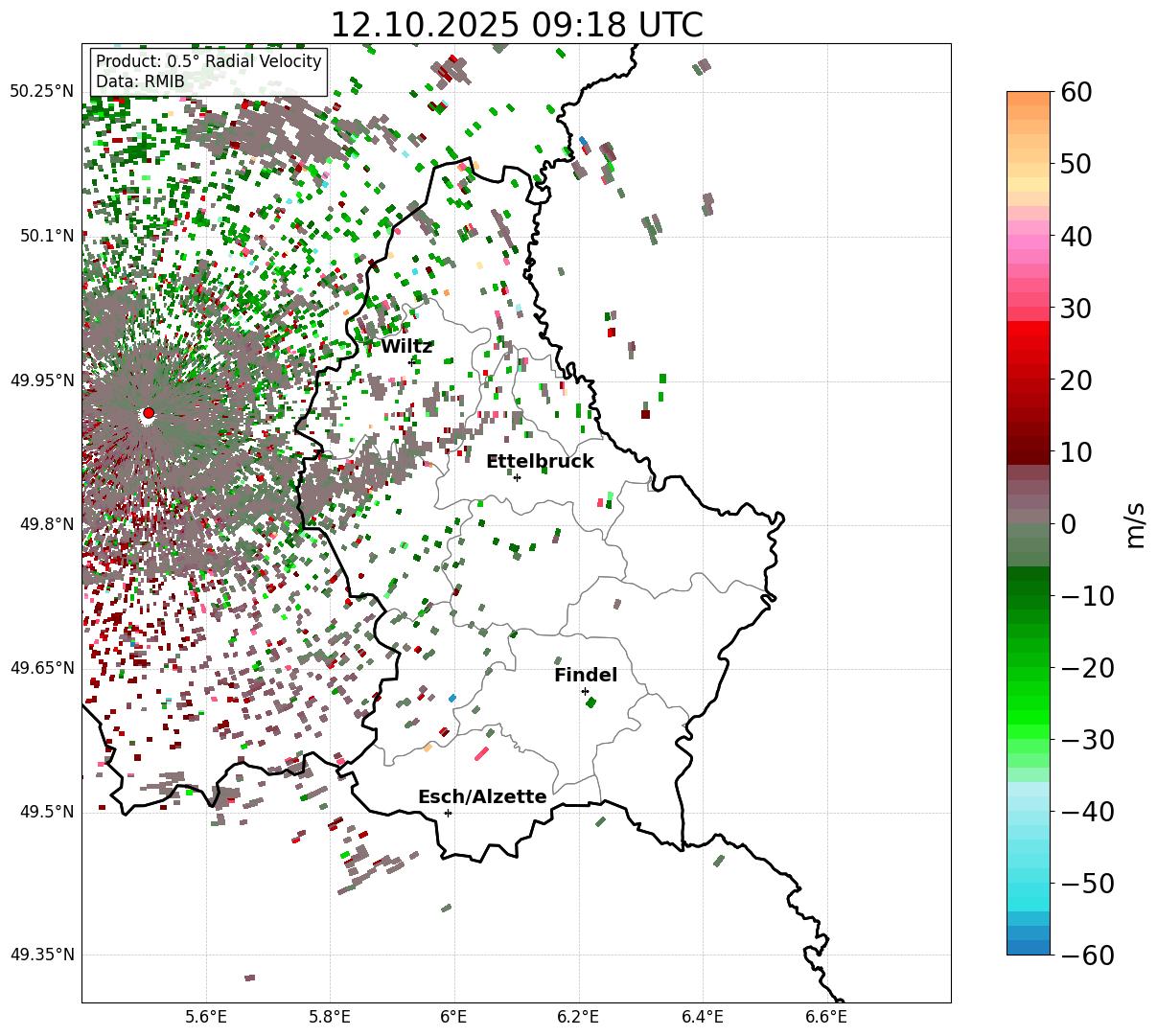Click the 49.35°N latitude label
The height and width of the screenshot is (1036, 1157).
coord(42,955)
